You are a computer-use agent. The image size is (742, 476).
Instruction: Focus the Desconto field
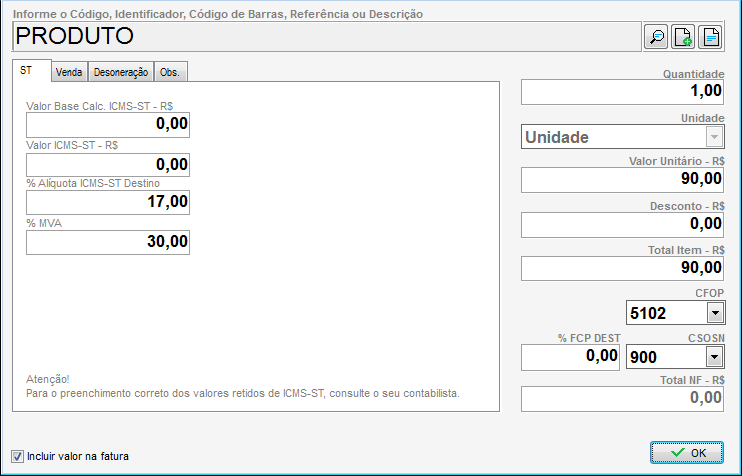click(x=623, y=224)
